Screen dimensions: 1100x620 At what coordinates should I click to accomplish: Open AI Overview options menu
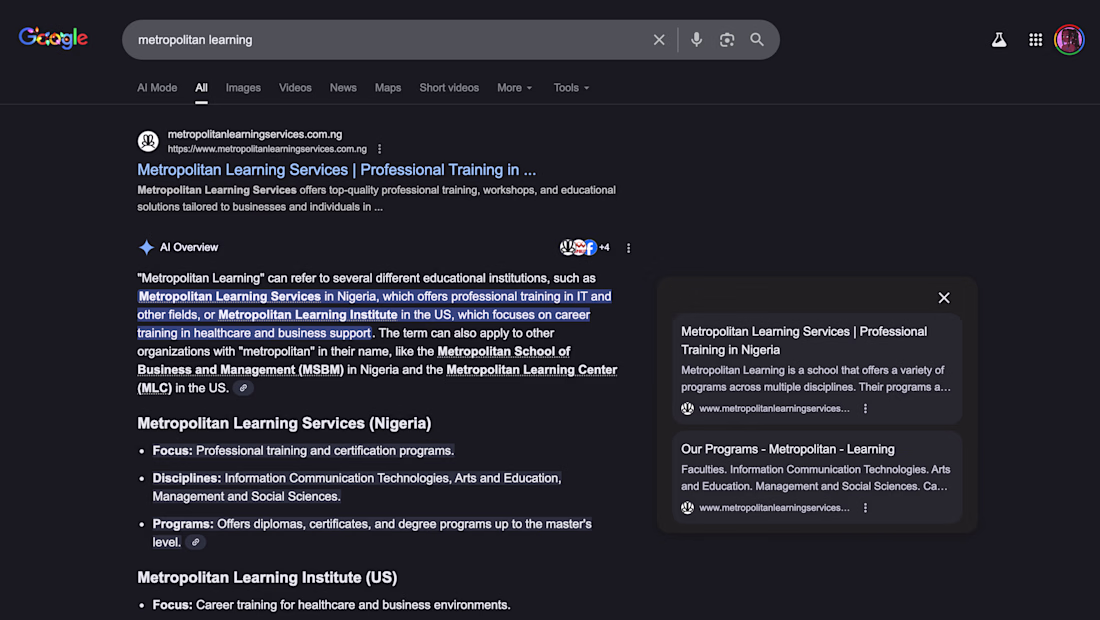pyautogui.click(x=629, y=248)
